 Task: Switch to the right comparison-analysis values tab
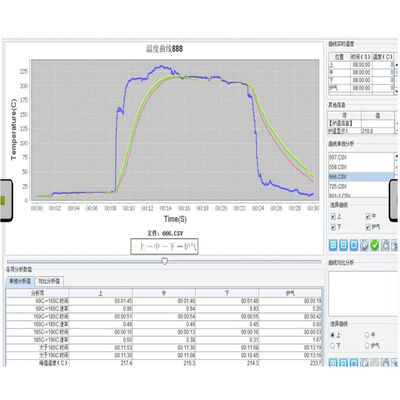pos(49,281)
